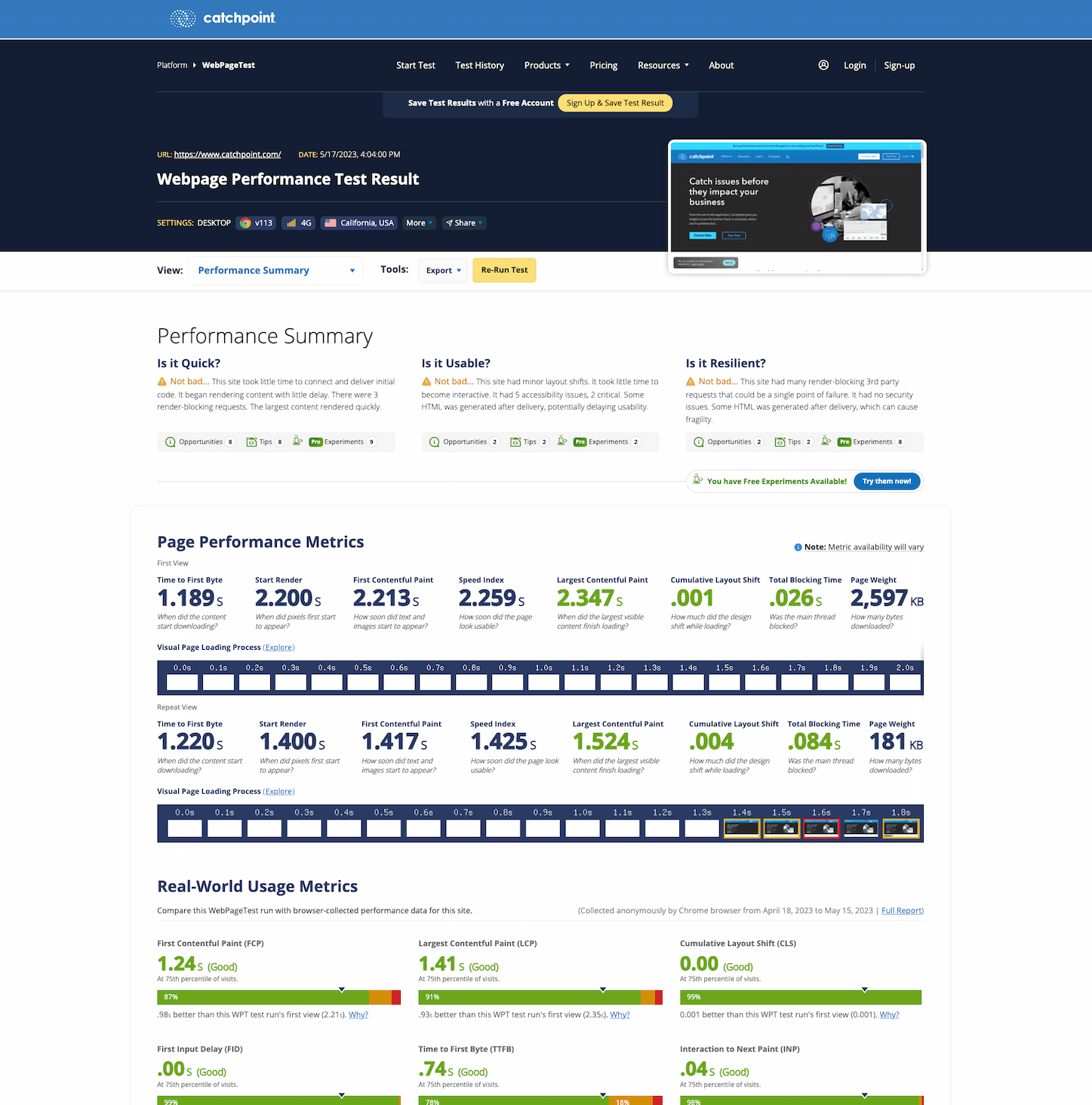This screenshot has height=1105, width=1092.
Task: Open Start Test in the navigation
Action: pos(416,65)
